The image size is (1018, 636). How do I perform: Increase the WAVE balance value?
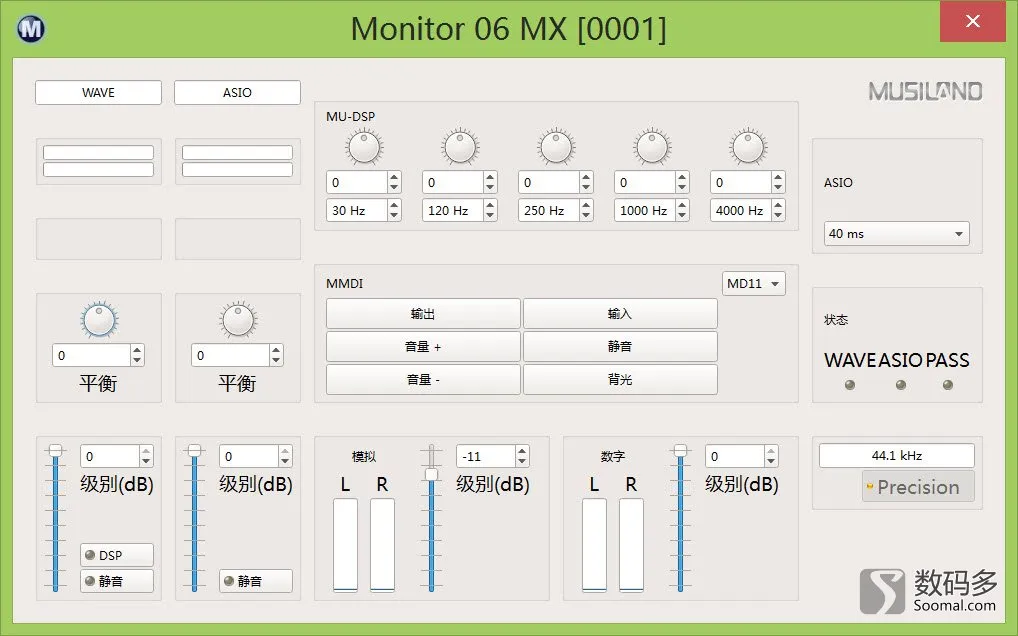click(x=137, y=350)
